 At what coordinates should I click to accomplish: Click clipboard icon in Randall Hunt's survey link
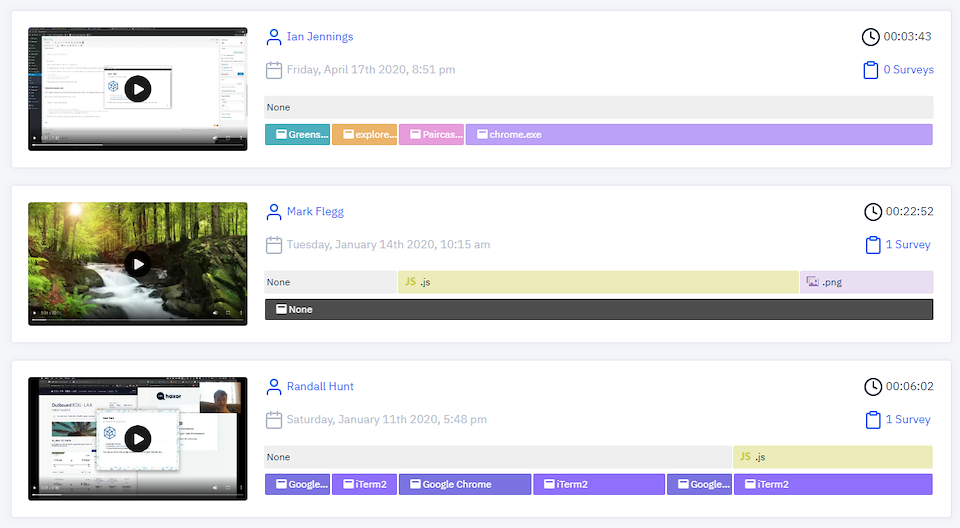pyautogui.click(x=872, y=420)
